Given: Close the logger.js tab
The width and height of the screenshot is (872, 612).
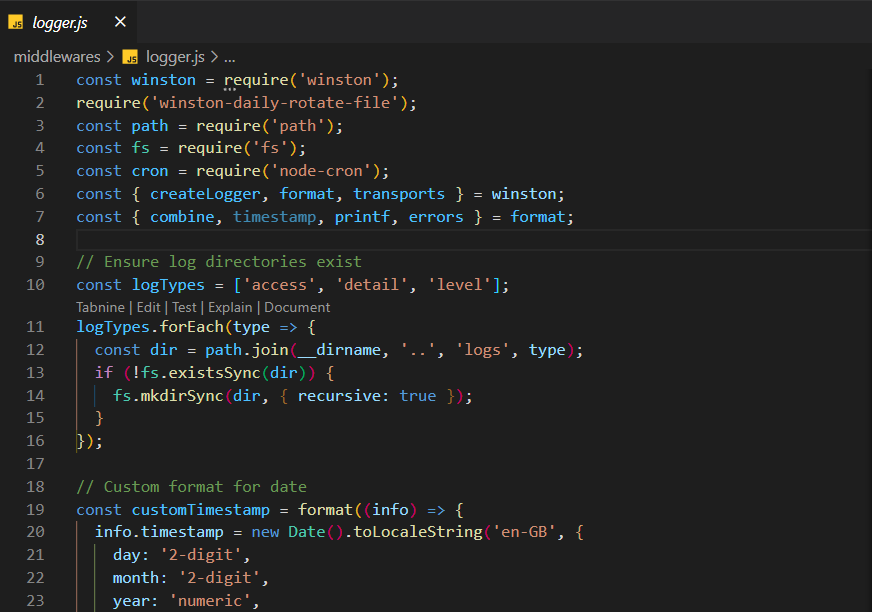Looking at the screenshot, I should click(119, 21).
